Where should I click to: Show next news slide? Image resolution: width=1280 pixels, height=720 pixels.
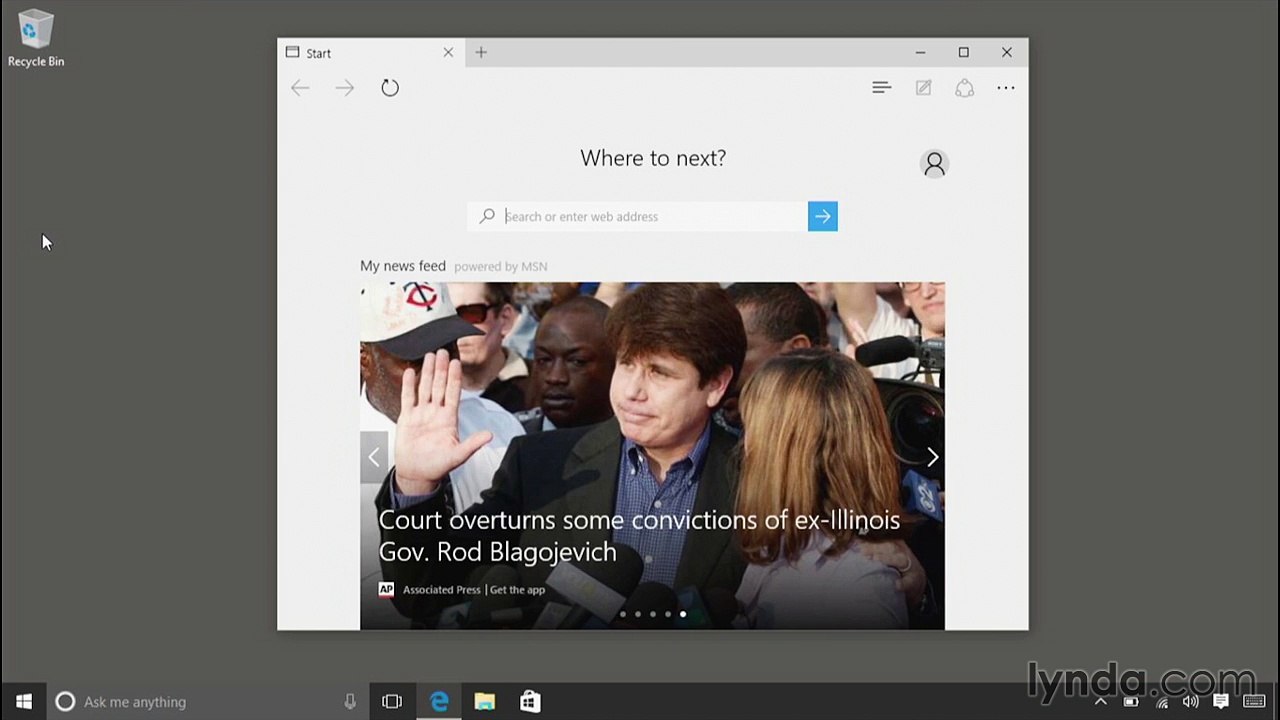(x=932, y=457)
